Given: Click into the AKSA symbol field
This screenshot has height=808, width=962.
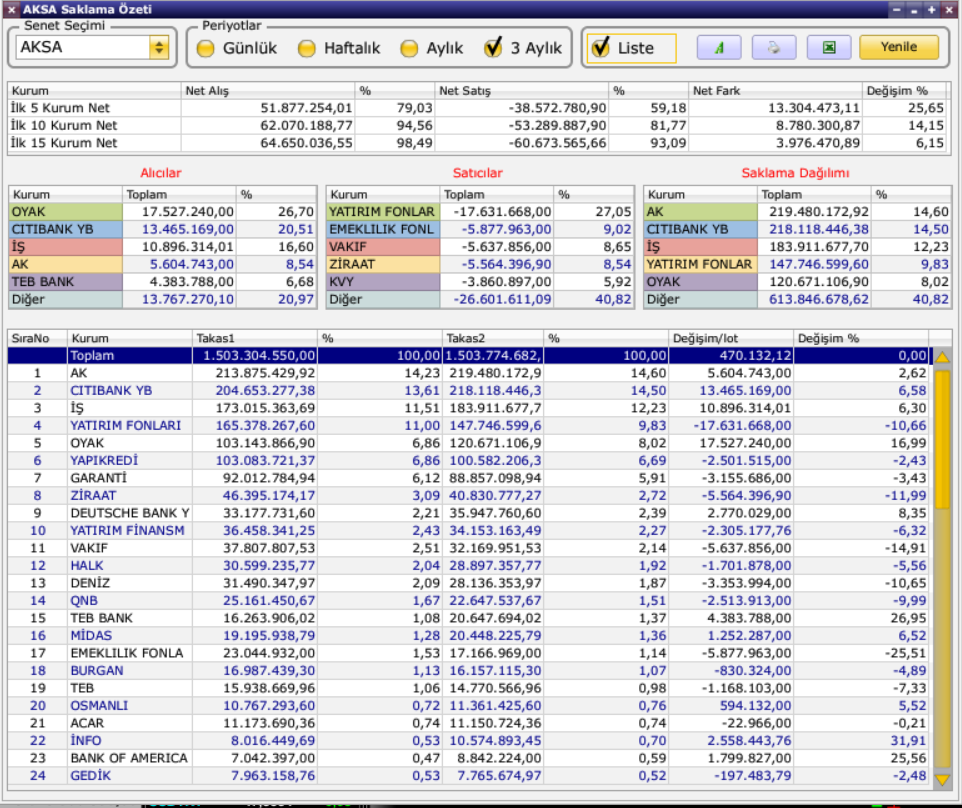Looking at the screenshot, I should (83, 47).
